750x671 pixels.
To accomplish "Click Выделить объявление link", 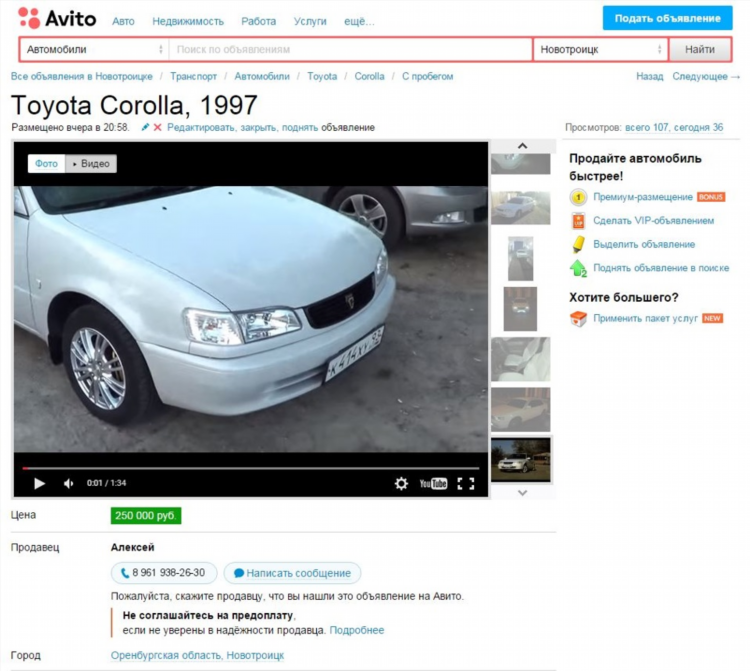I will pos(644,244).
